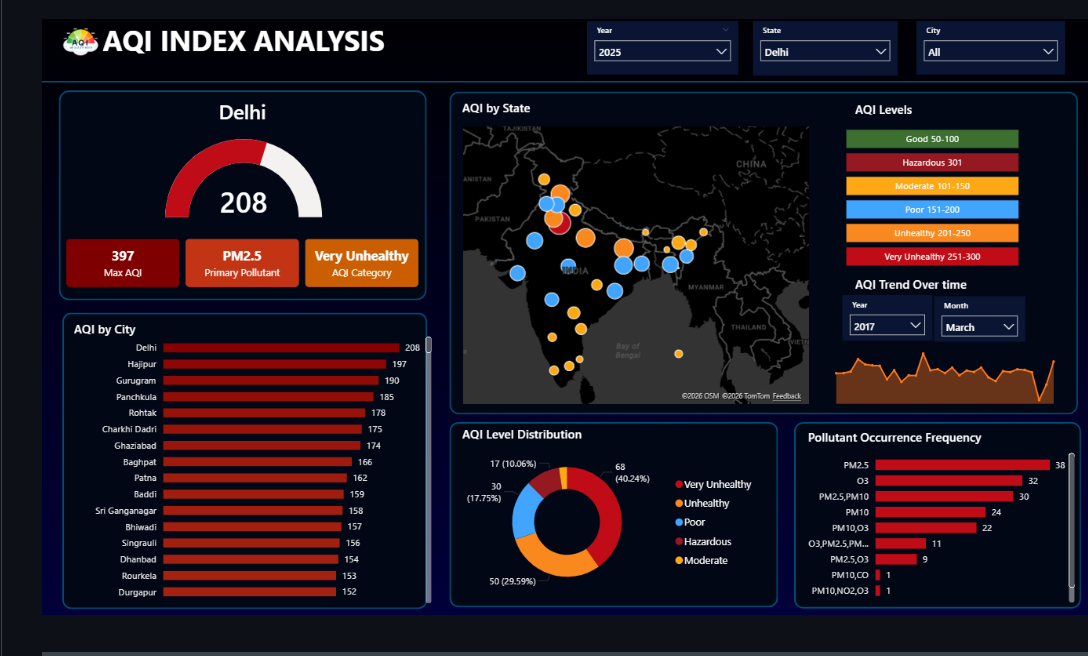Viewport: 1088px width, 656px height.
Task: Click the Very Unhealthy 251-300 level
Action: point(932,257)
